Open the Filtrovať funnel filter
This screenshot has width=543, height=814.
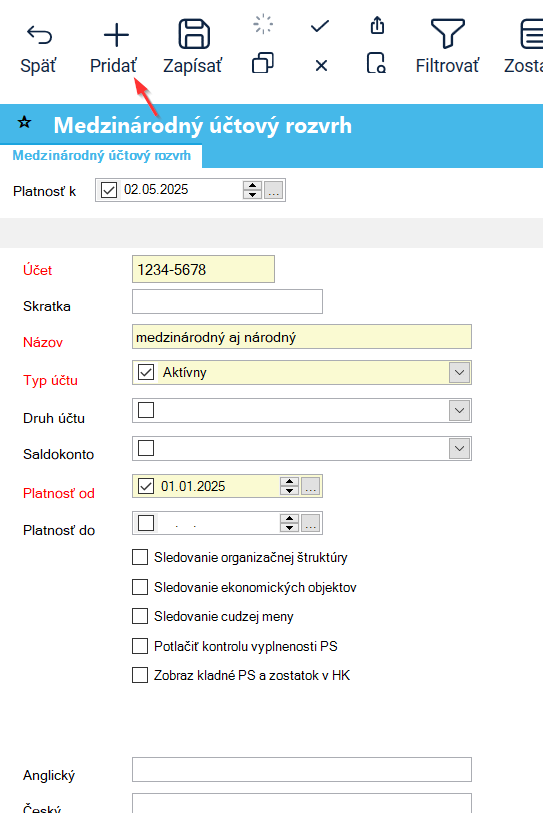click(447, 34)
